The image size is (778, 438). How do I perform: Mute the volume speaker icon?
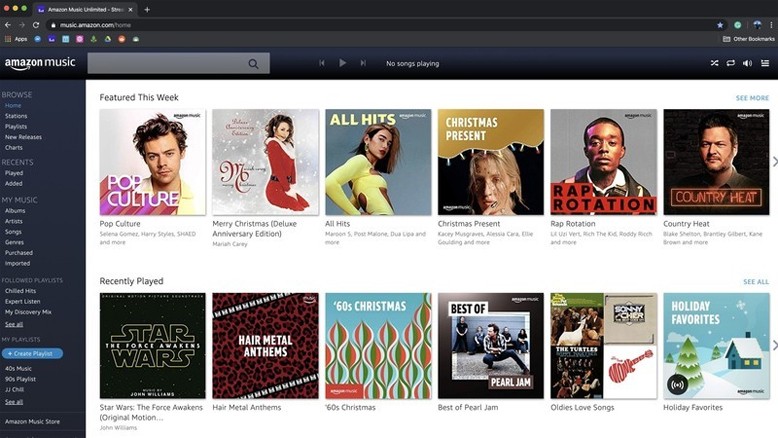(747, 63)
